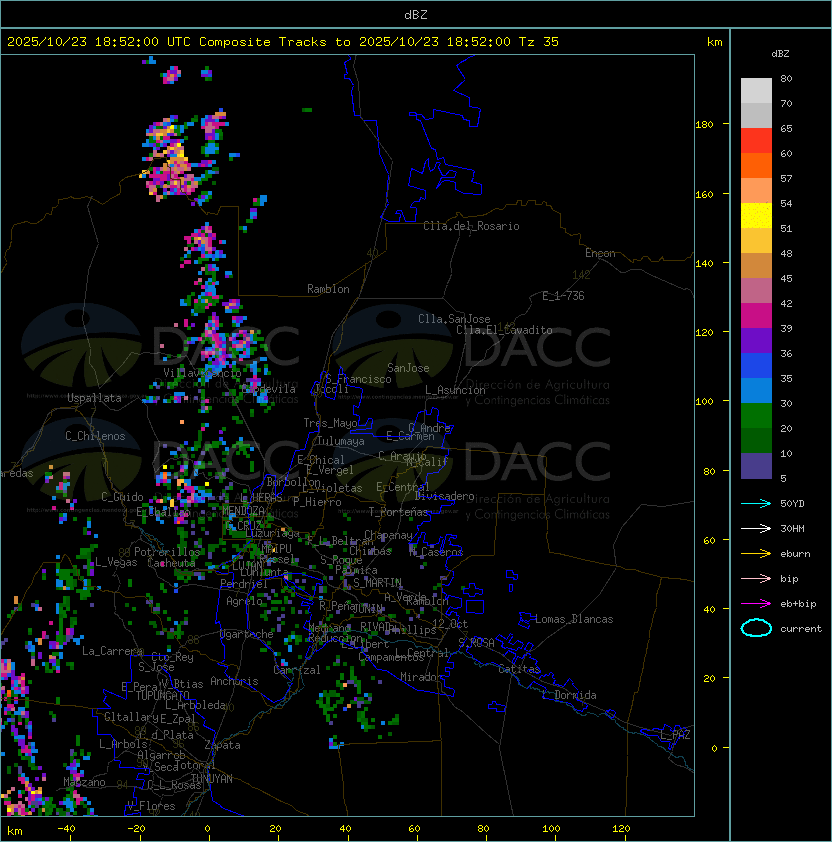Image resolution: width=832 pixels, height=842 pixels.
Task: Pick the magenta 39-42 dBZ color swatch
Action: point(756,316)
